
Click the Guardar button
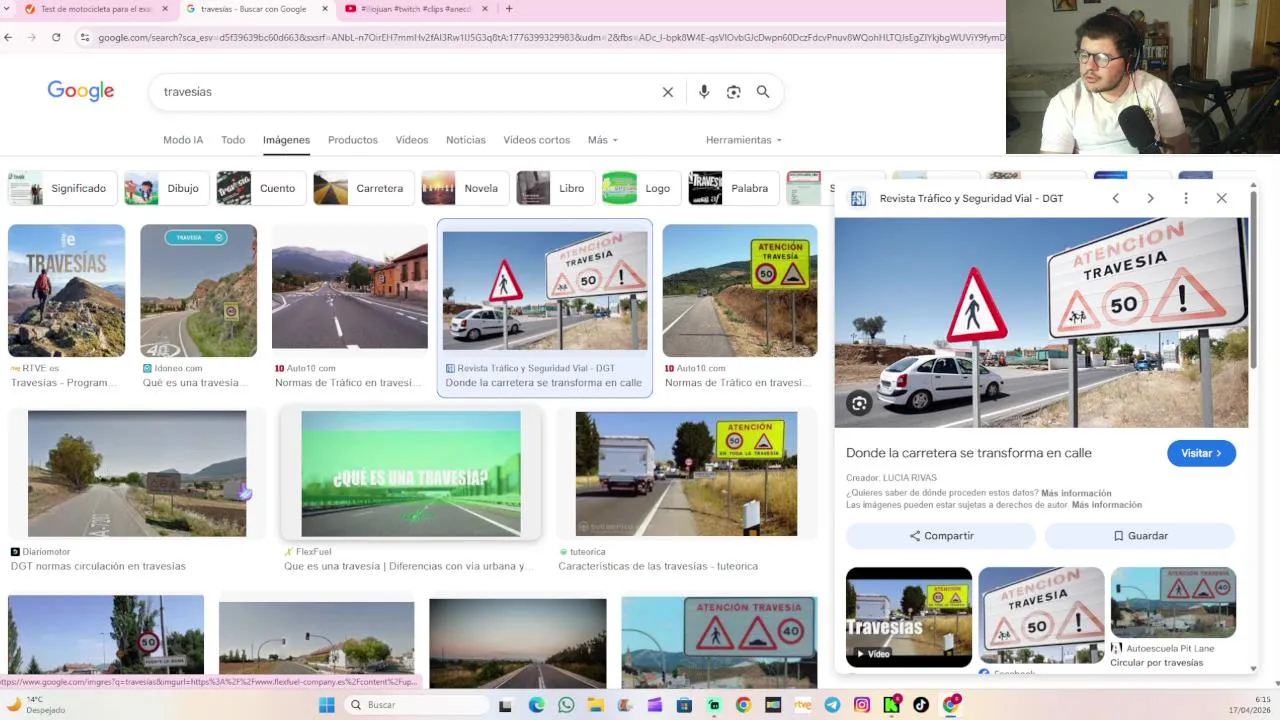tap(1140, 536)
